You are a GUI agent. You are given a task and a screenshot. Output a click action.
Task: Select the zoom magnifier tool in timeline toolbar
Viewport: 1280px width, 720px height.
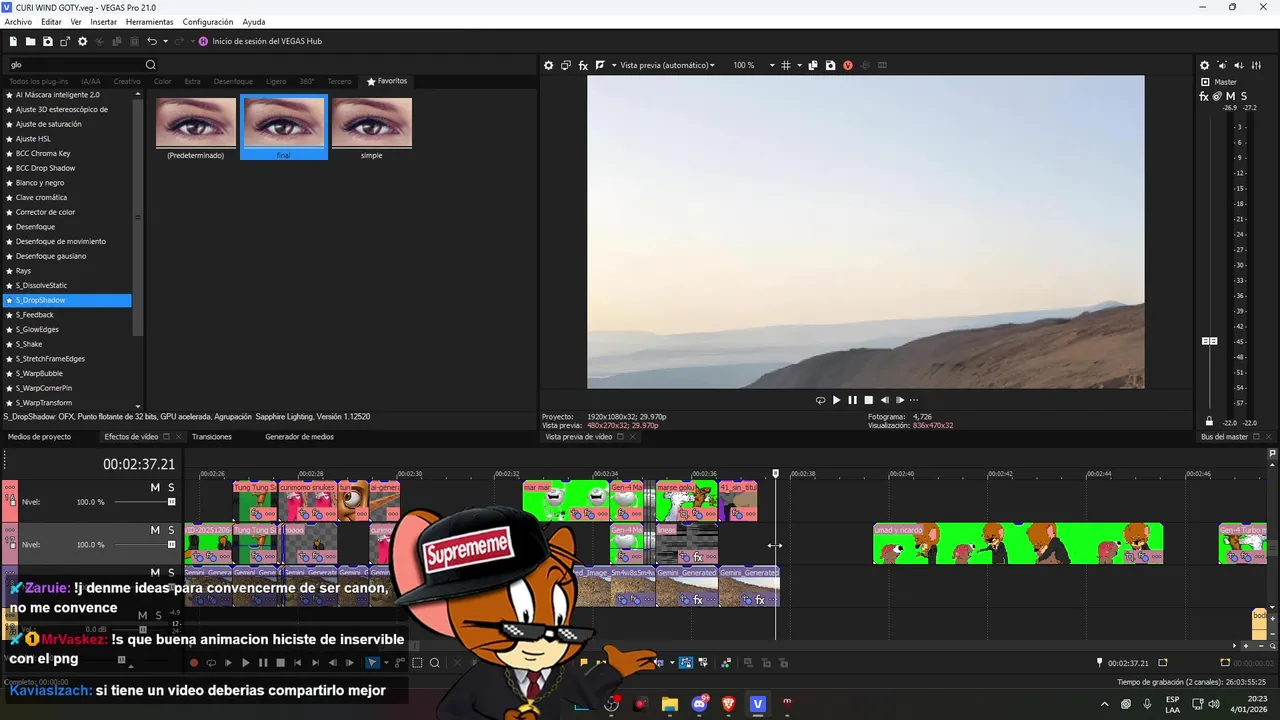pos(435,663)
